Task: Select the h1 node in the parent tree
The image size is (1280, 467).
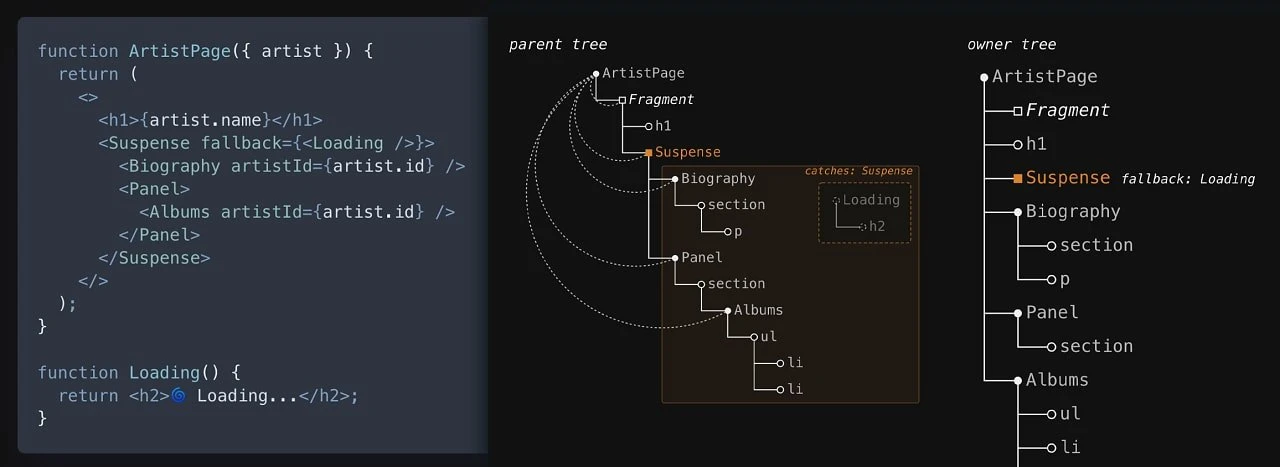Action: pos(663,126)
